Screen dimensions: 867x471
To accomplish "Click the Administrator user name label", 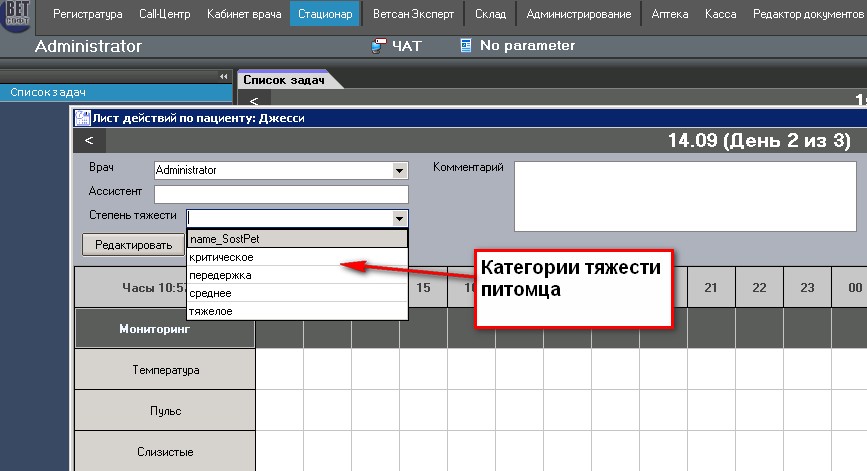I will coord(88,46).
